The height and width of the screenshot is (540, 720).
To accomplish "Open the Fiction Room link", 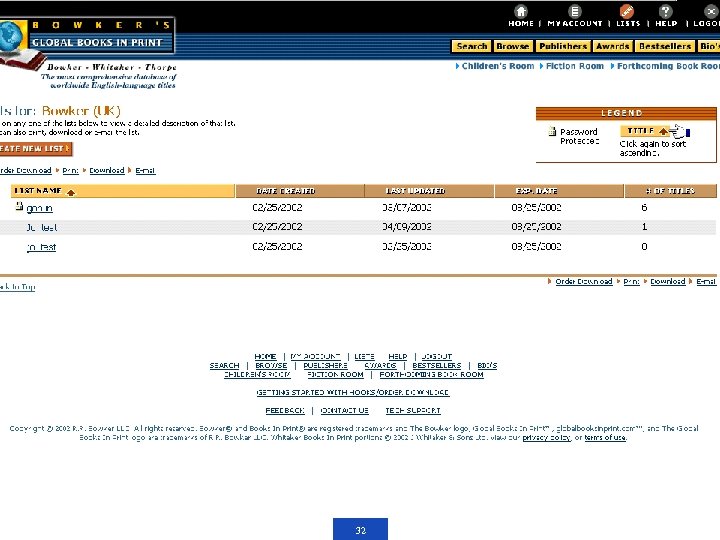I will (x=574, y=66).
